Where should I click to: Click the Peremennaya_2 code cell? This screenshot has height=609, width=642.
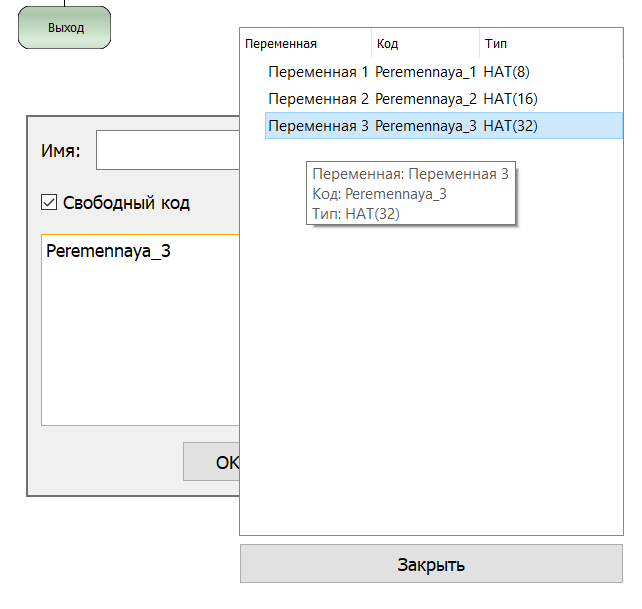tap(426, 99)
